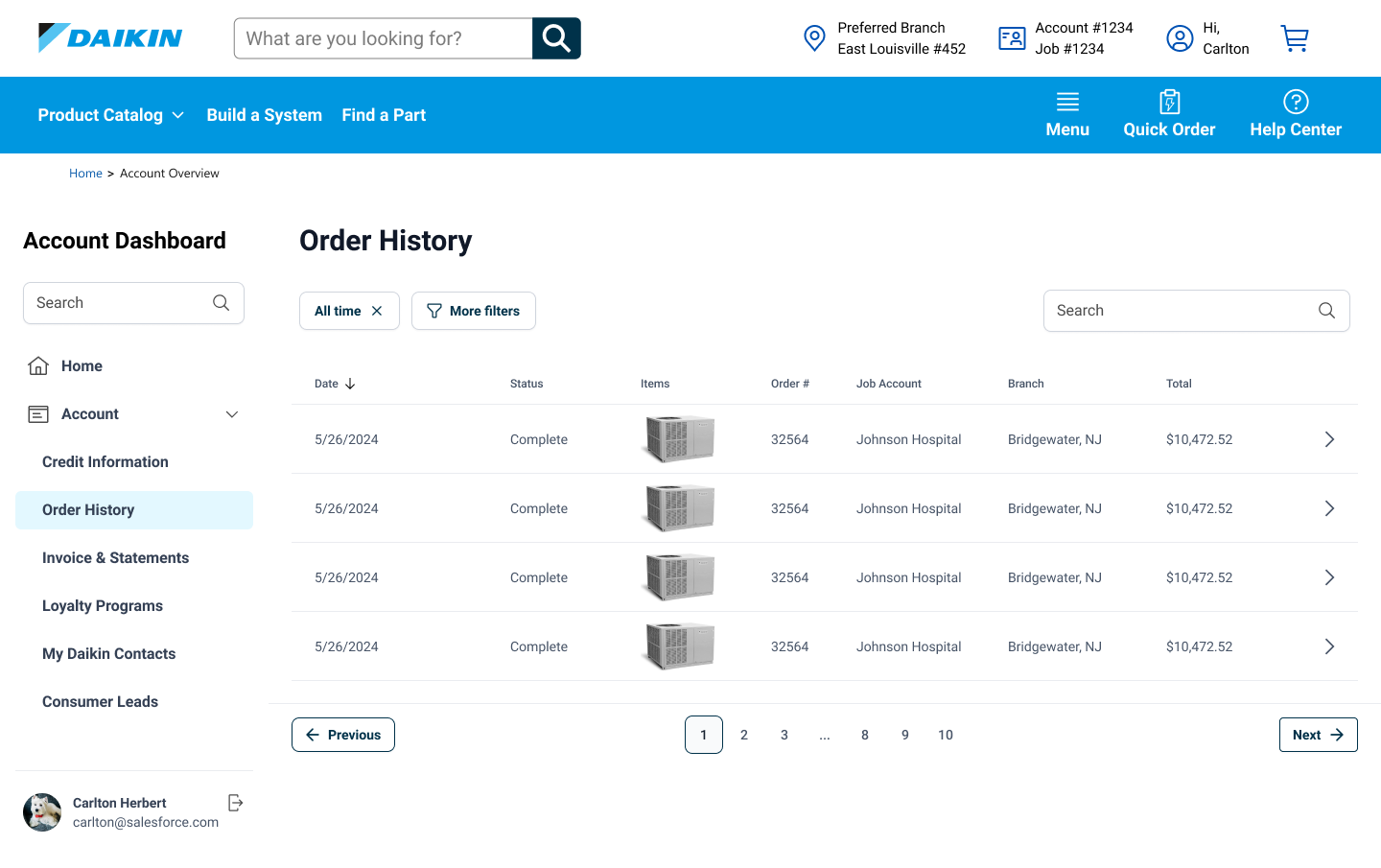Click the Branch column header
Screen dimensions: 1381x868
[x=1026, y=384]
